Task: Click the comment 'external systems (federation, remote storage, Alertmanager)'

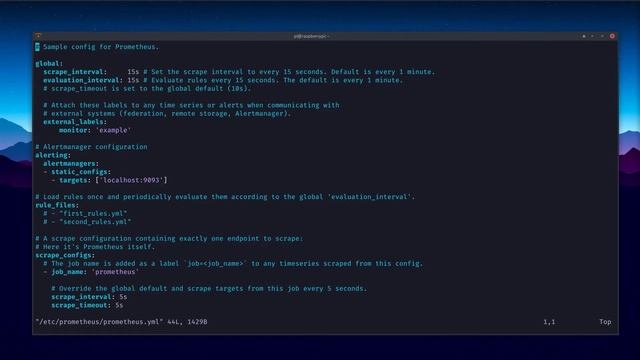Action: tap(167, 113)
